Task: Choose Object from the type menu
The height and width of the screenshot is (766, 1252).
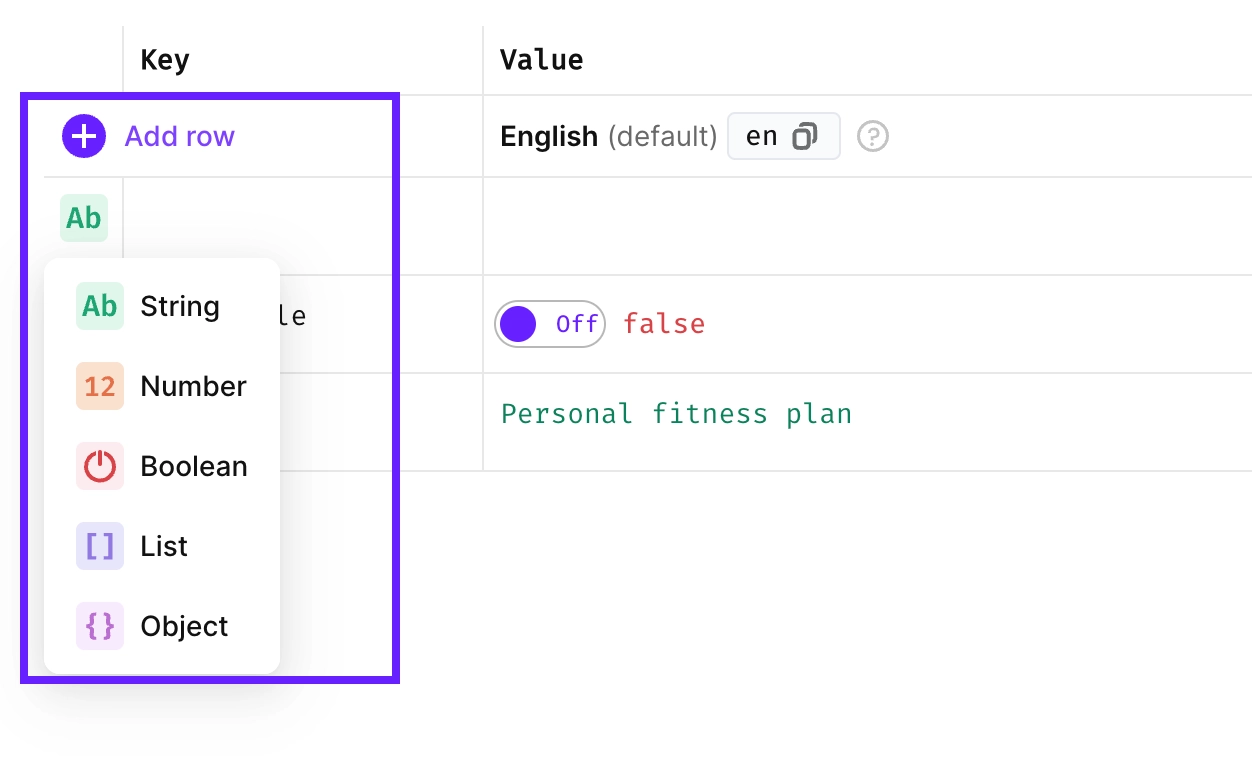Action: 184,626
